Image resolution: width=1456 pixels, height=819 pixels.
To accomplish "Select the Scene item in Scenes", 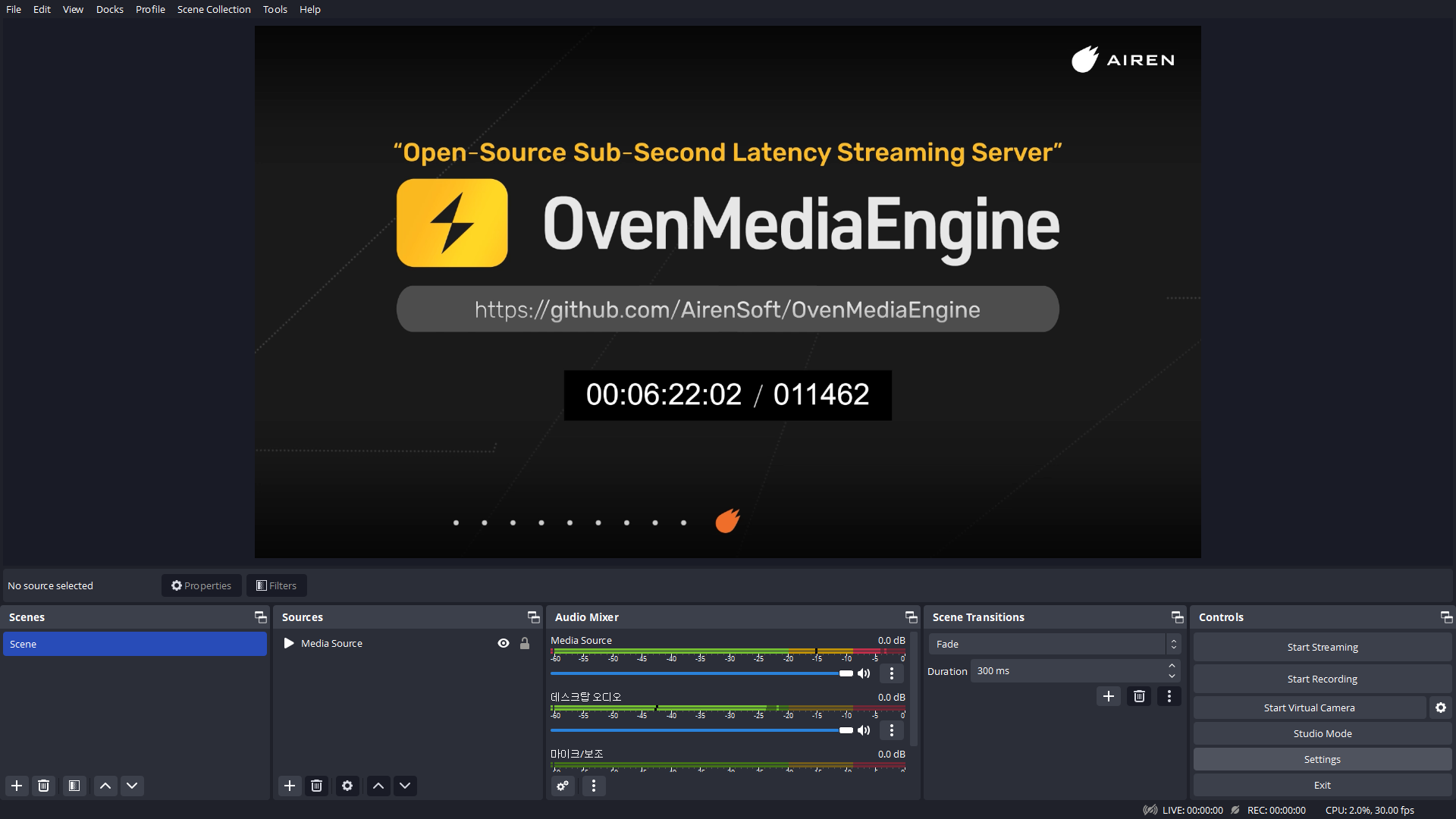I will coord(135,644).
